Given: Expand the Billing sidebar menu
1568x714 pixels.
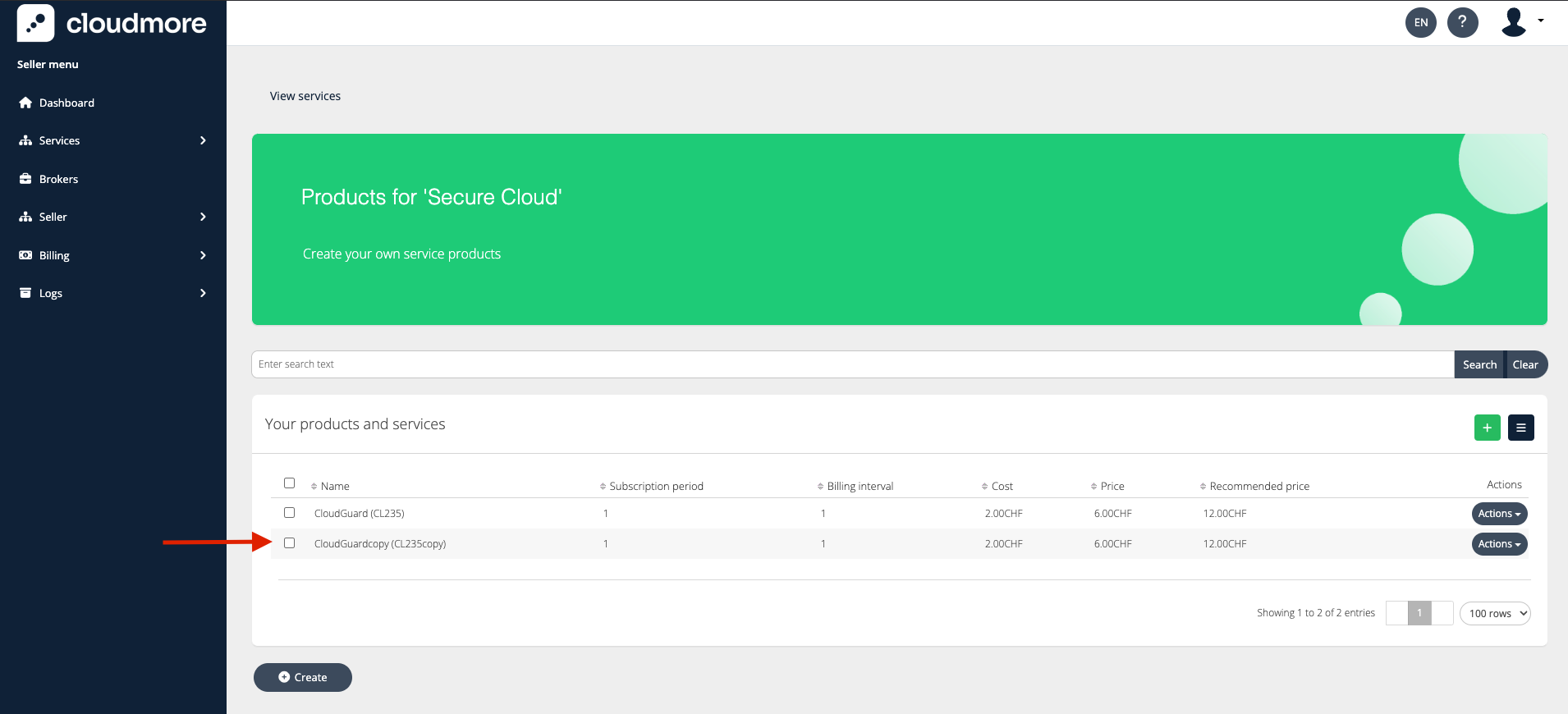Looking at the screenshot, I should tap(112, 255).
